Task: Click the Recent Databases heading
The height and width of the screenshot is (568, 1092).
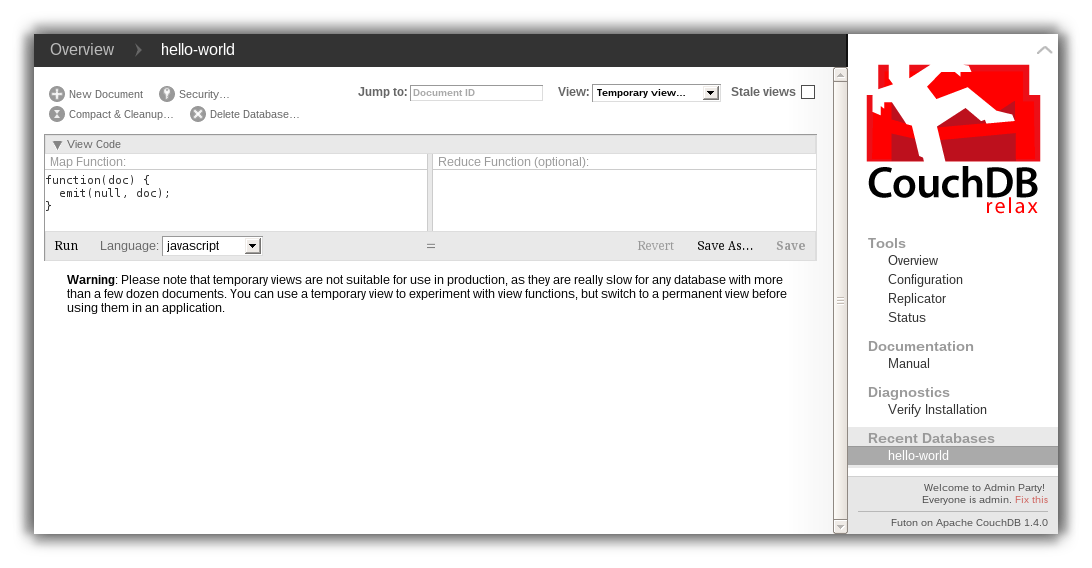Action: 930,438
